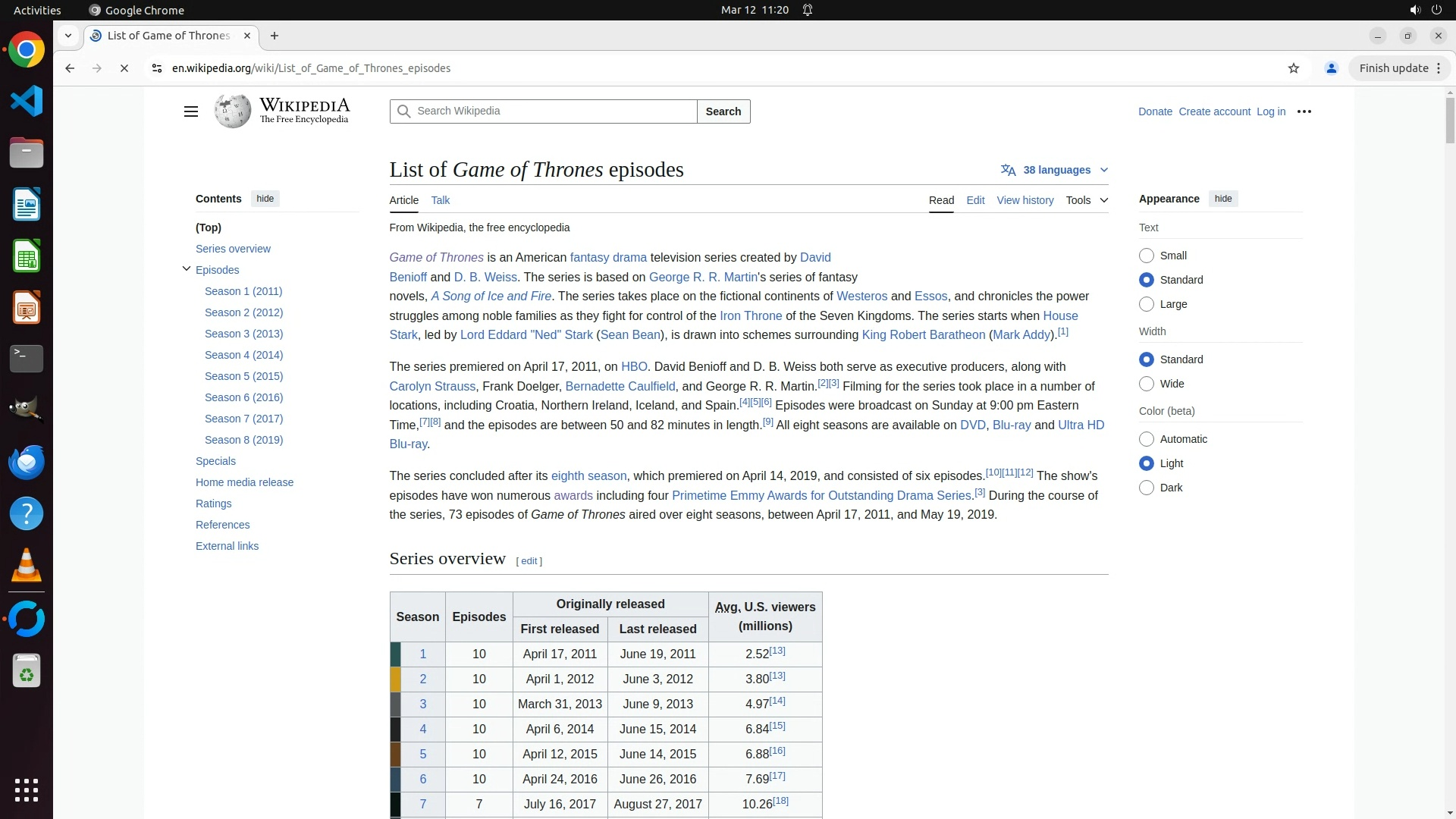
Task: Expand the 38 languages dropdown
Action: [1055, 170]
